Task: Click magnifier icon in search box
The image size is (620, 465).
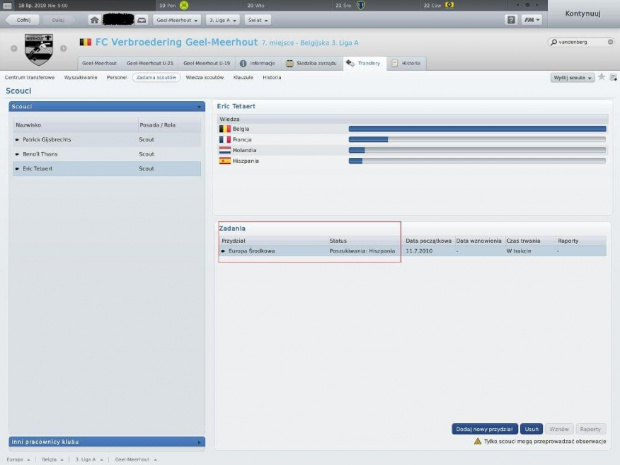Action: pos(554,42)
